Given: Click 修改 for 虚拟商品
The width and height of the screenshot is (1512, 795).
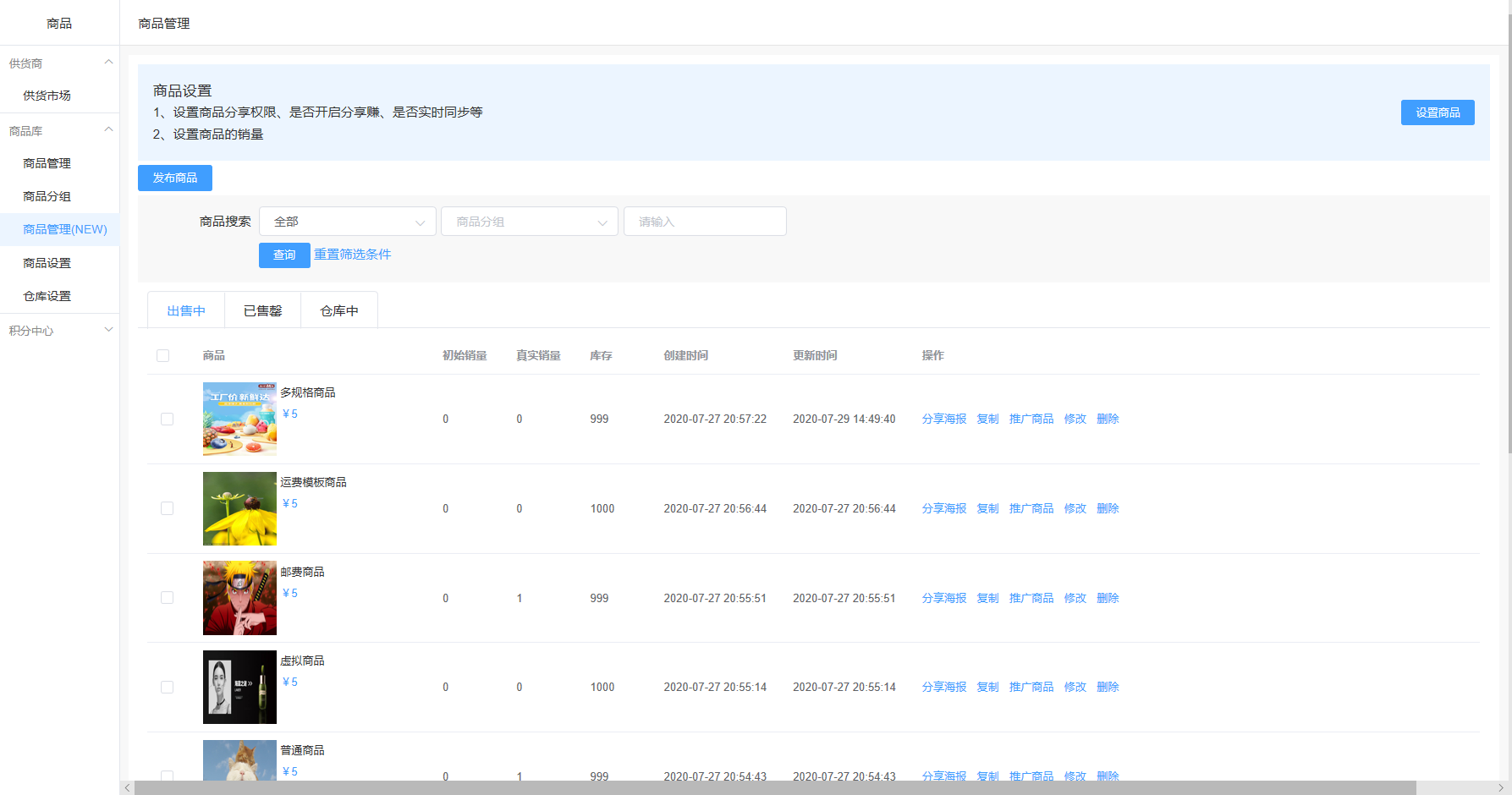Looking at the screenshot, I should point(1075,687).
